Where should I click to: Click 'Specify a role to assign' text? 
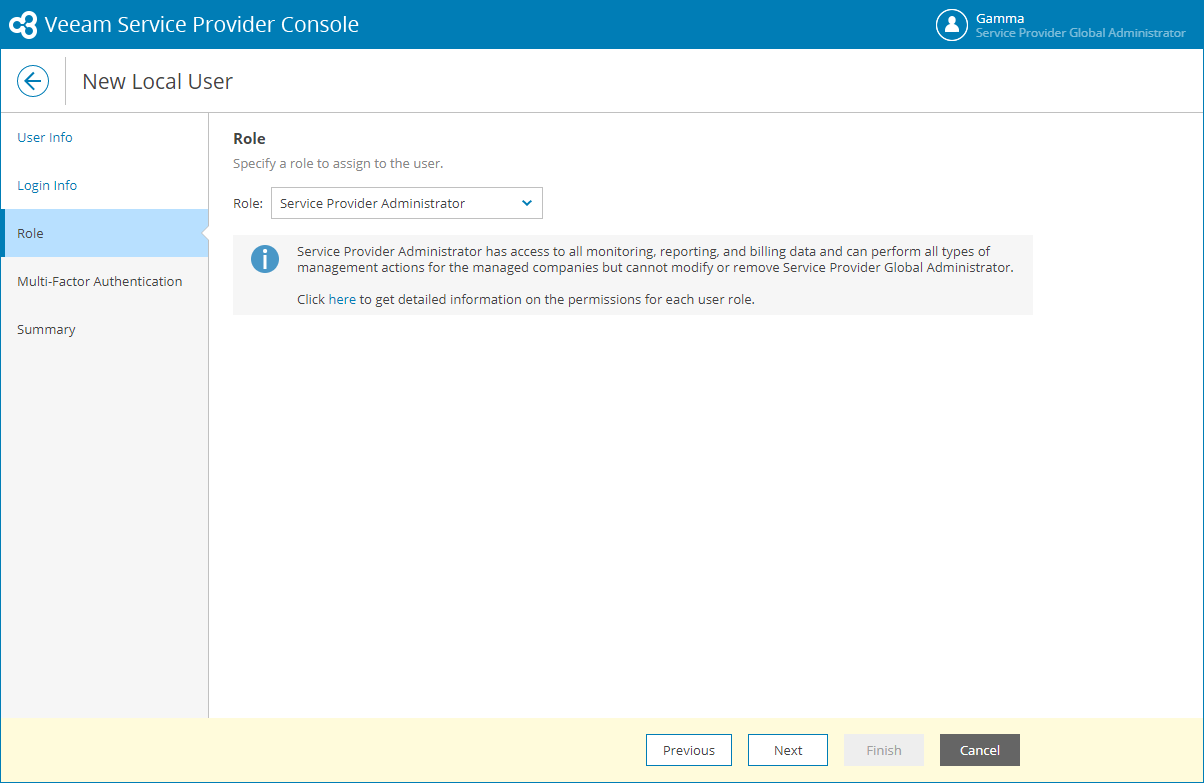click(x=338, y=163)
